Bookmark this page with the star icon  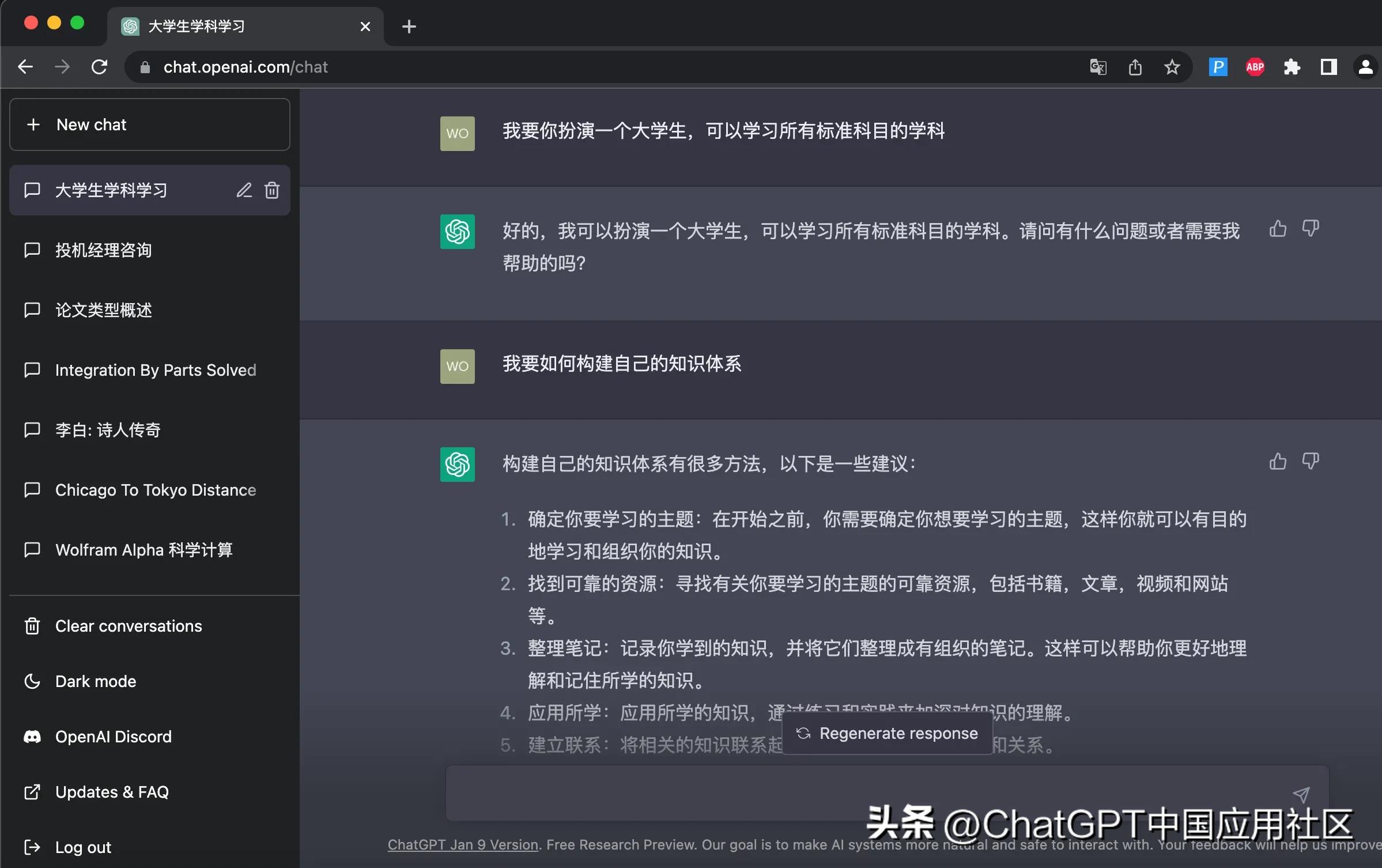1172,67
